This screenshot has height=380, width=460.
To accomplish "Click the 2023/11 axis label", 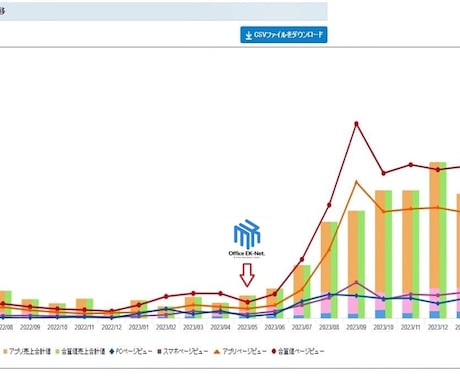I will click(411, 327).
